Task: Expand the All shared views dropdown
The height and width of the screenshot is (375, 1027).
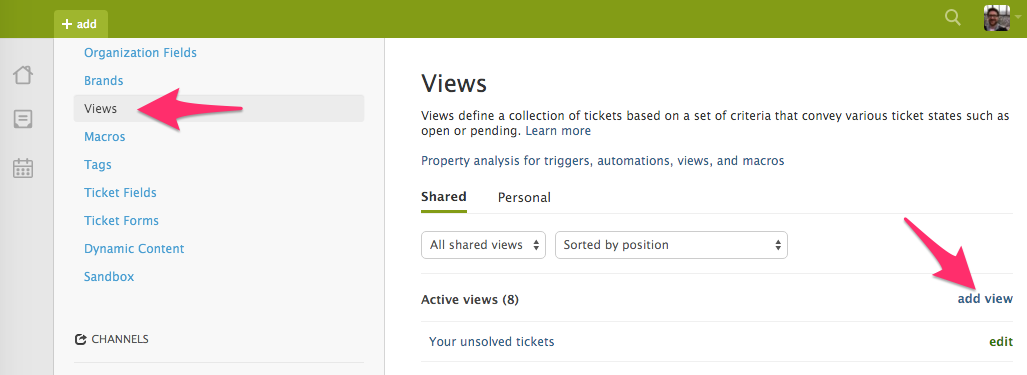Action: pos(483,245)
